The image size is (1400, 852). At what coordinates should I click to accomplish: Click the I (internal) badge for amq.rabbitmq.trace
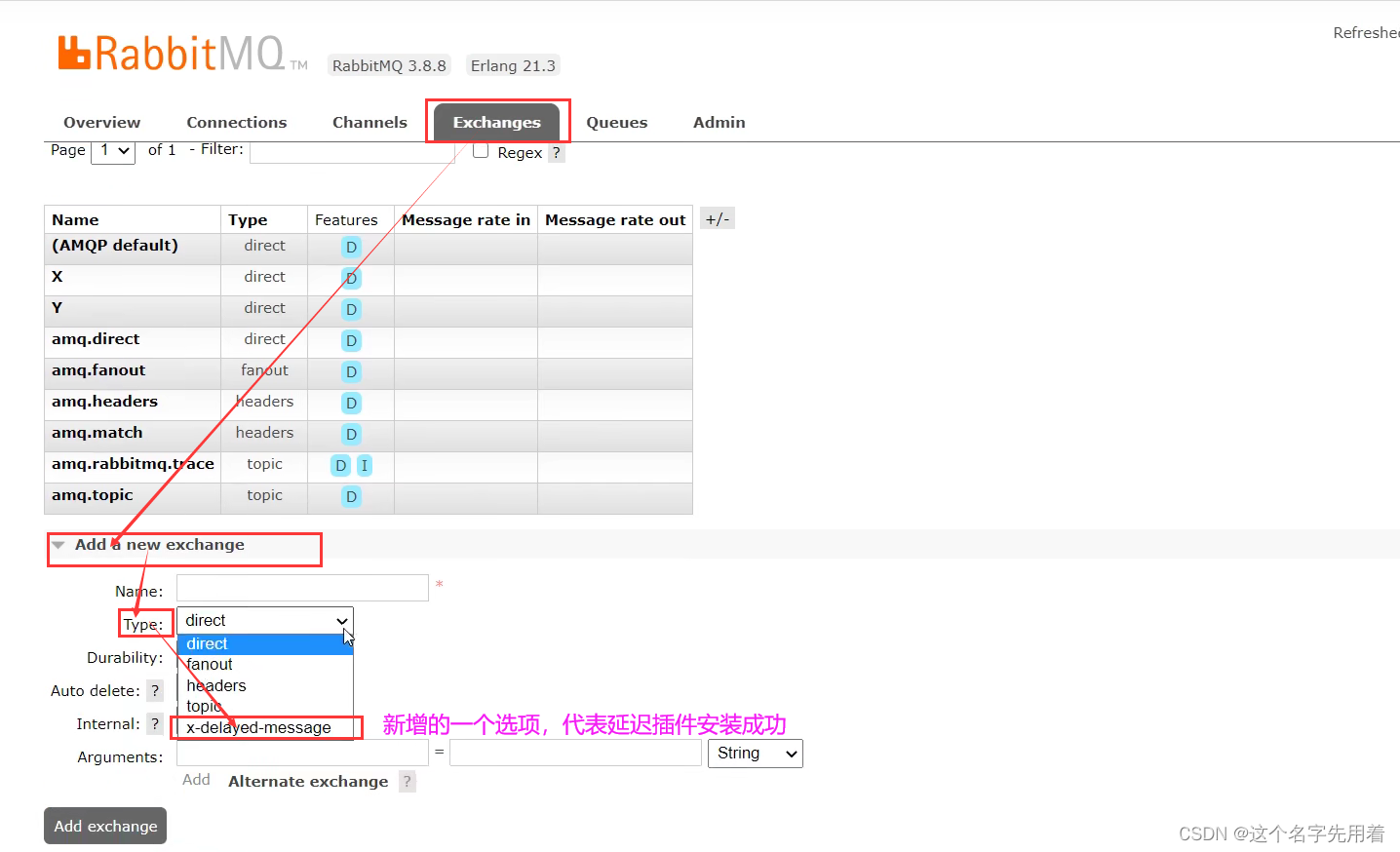[365, 465]
